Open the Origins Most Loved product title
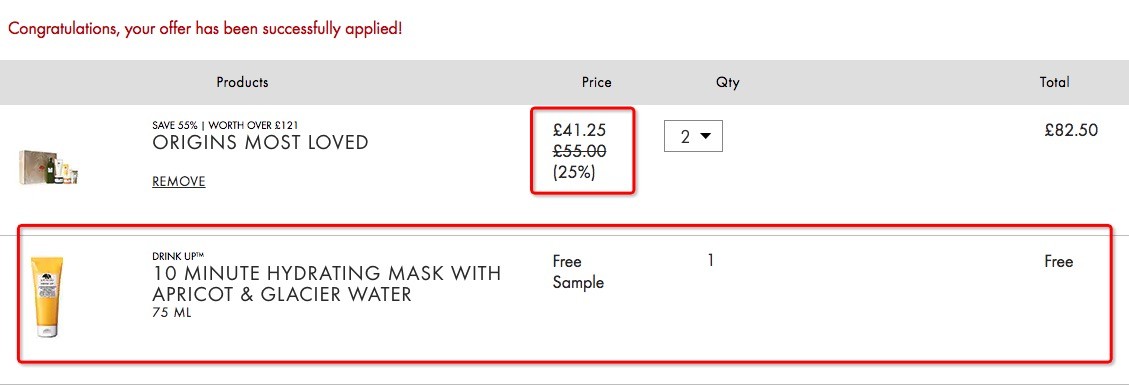This screenshot has width=1129, height=387. 260,143
